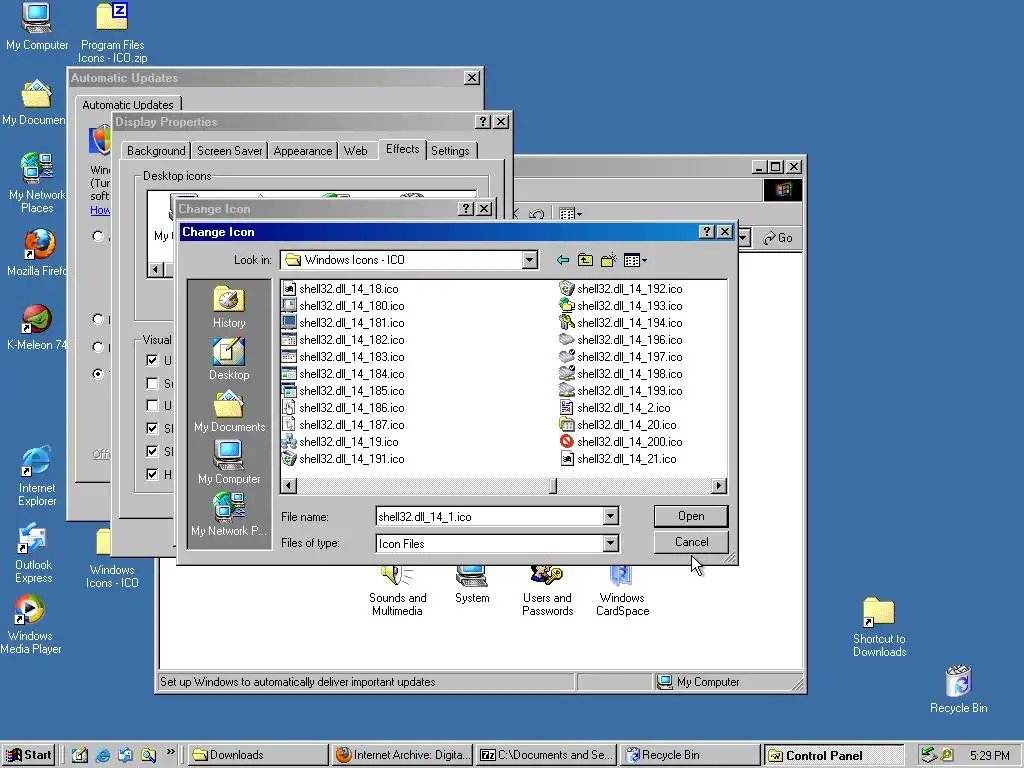Switch to Screen Saver tab
The height and width of the screenshot is (768, 1024).
click(230, 151)
